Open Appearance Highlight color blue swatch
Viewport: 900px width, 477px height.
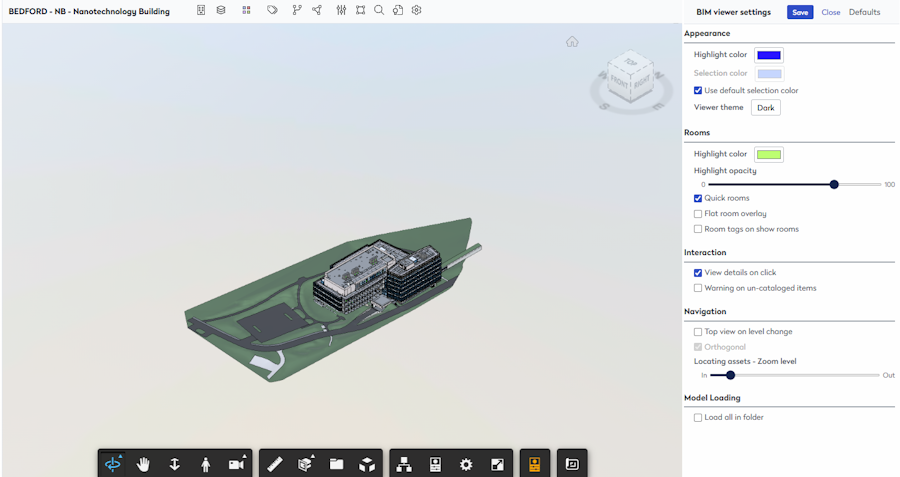[x=769, y=55]
